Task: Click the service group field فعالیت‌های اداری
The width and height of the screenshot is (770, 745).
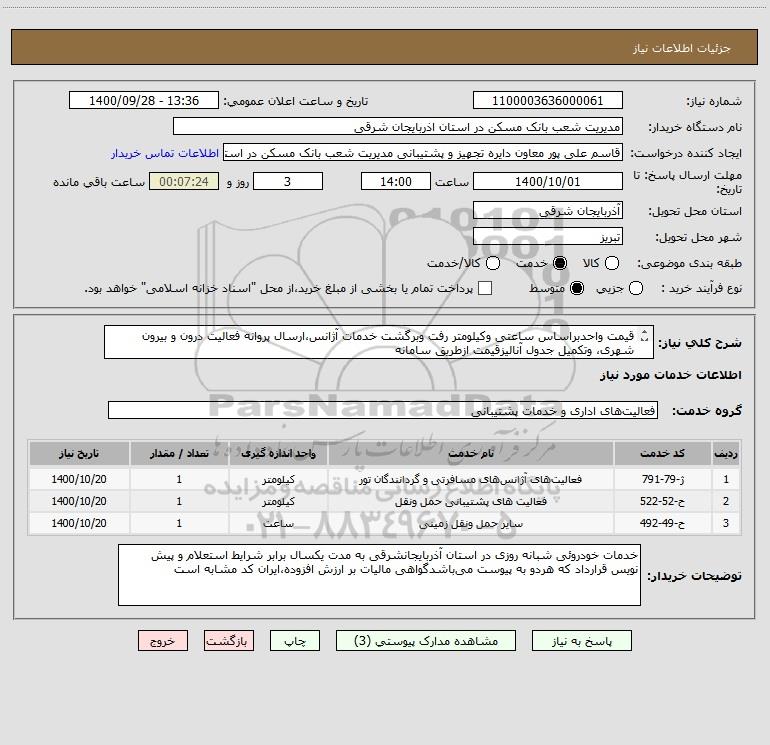Action: [383, 411]
